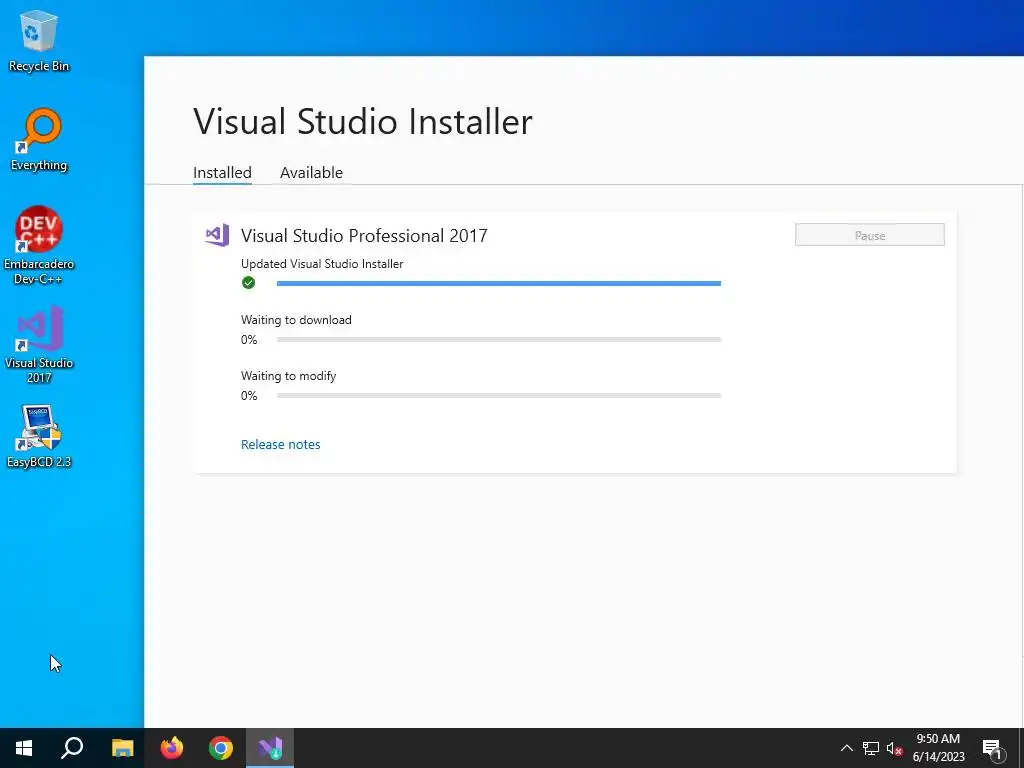This screenshot has width=1024, height=768.
Task: Select the Visual Studio 2017 desktop shortcut
Action: 39,344
